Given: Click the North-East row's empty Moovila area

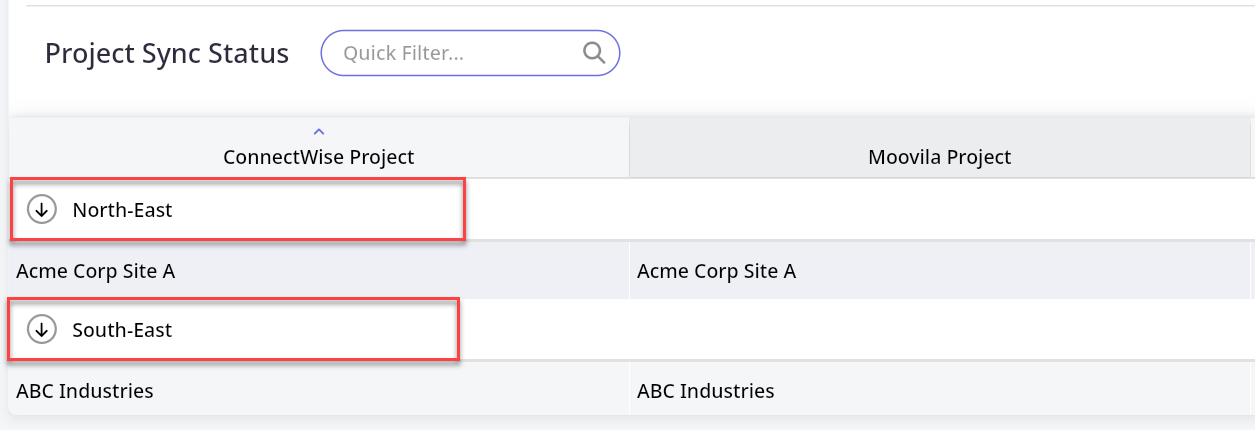Looking at the screenshot, I should click(x=939, y=210).
